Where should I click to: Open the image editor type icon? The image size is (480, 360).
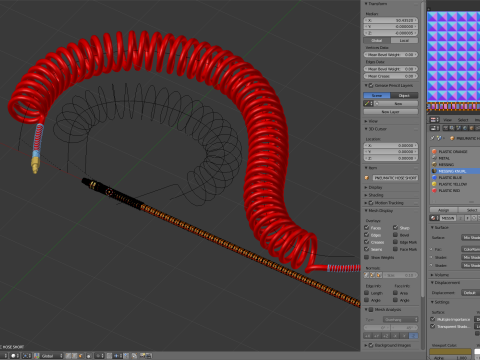pos(435,120)
